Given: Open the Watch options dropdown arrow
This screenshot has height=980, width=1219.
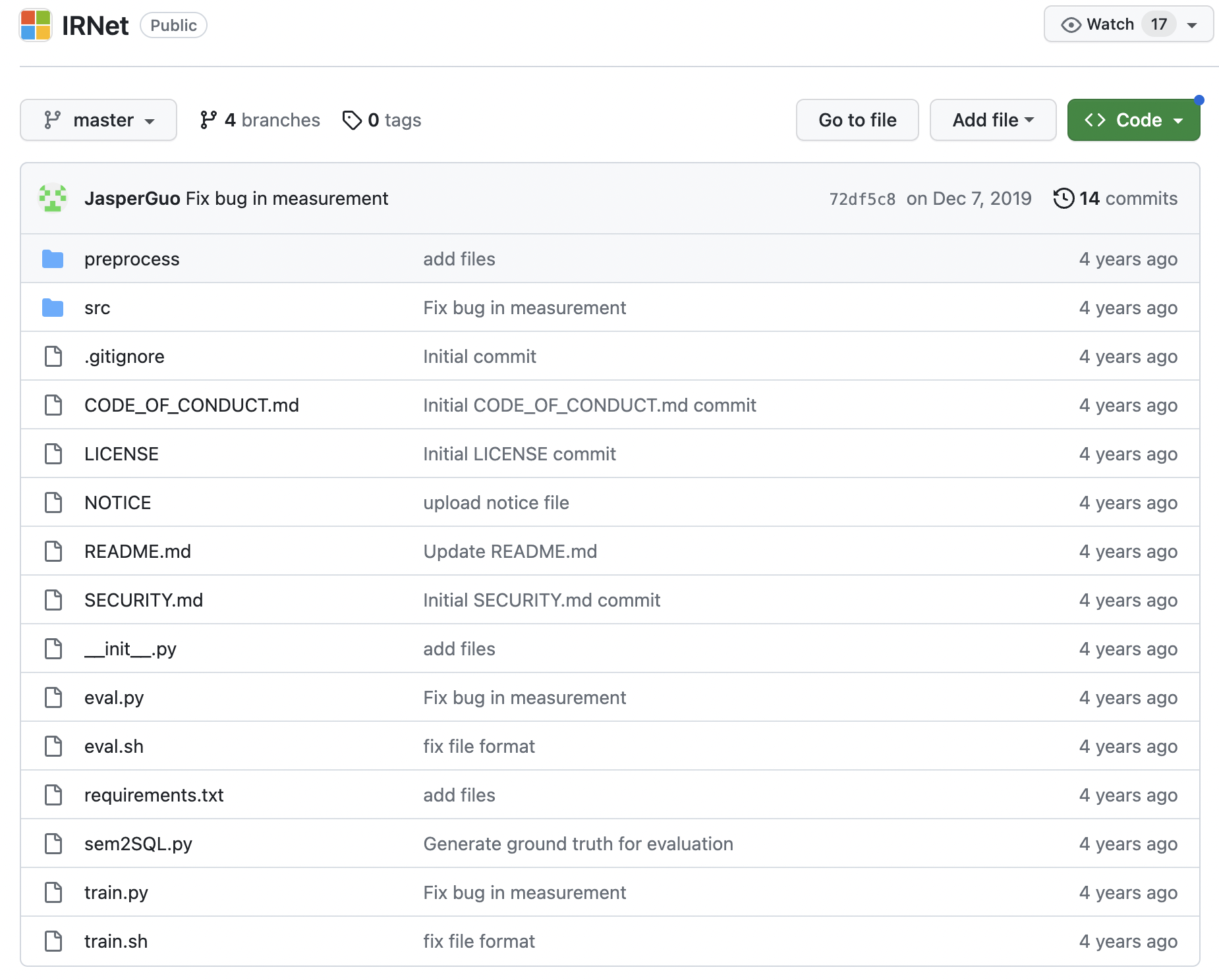Looking at the screenshot, I should coord(1192,25).
